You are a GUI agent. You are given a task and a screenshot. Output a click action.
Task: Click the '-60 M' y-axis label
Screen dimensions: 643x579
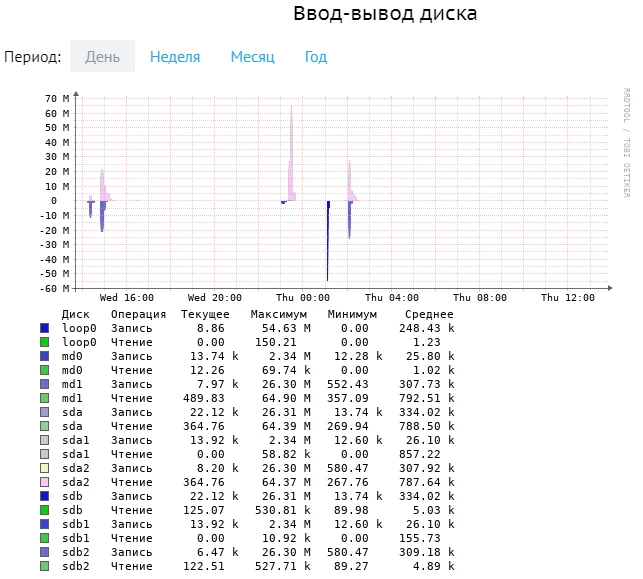(x=55, y=288)
